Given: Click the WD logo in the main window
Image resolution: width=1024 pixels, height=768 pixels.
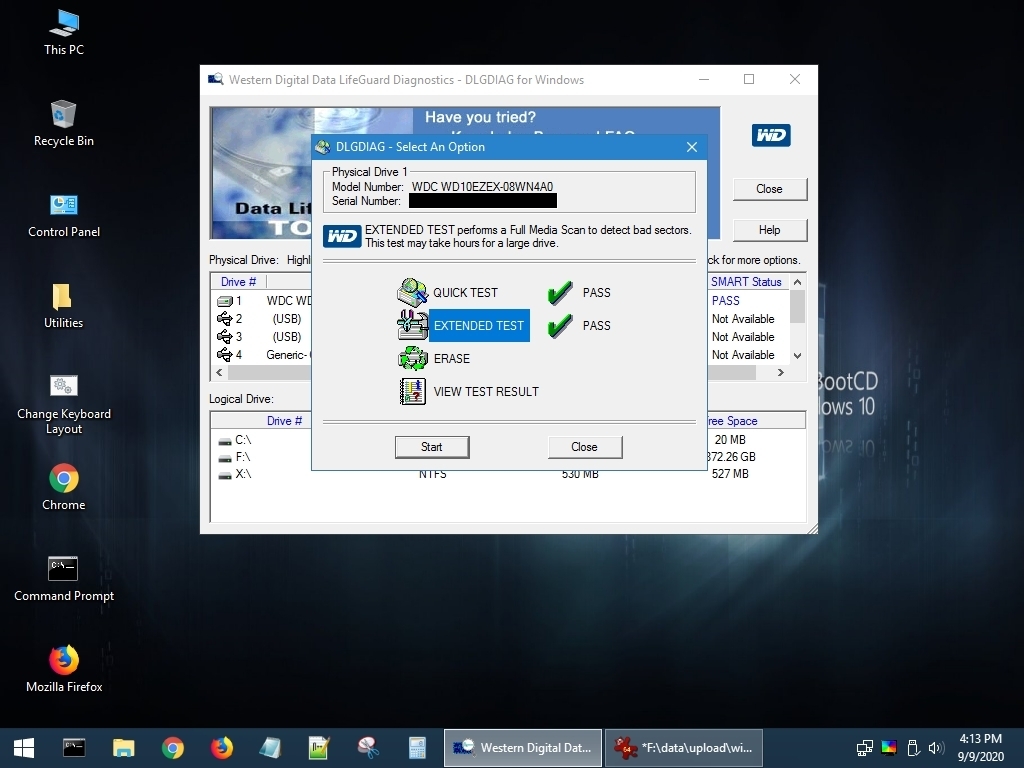Looking at the screenshot, I should (771, 135).
